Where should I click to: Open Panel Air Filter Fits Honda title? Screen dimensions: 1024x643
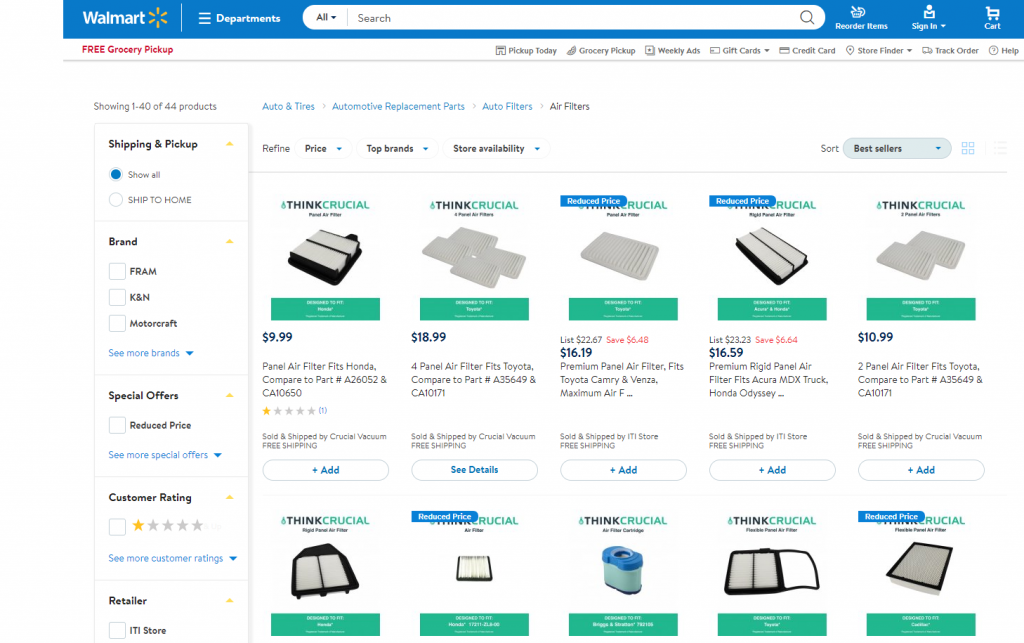[x=325, y=380]
